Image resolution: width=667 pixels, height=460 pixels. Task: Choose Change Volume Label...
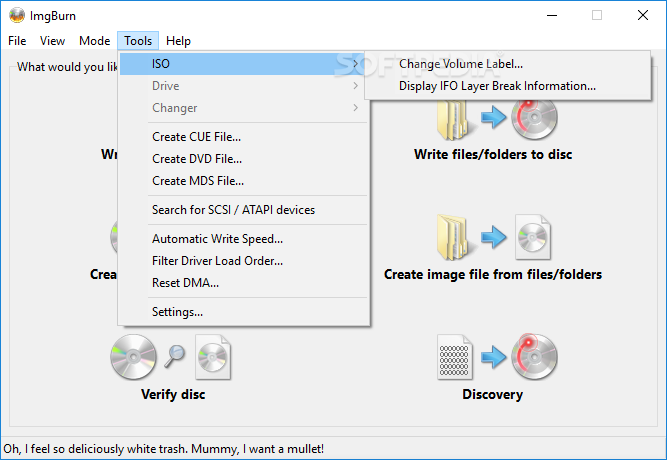[x=507, y=64]
